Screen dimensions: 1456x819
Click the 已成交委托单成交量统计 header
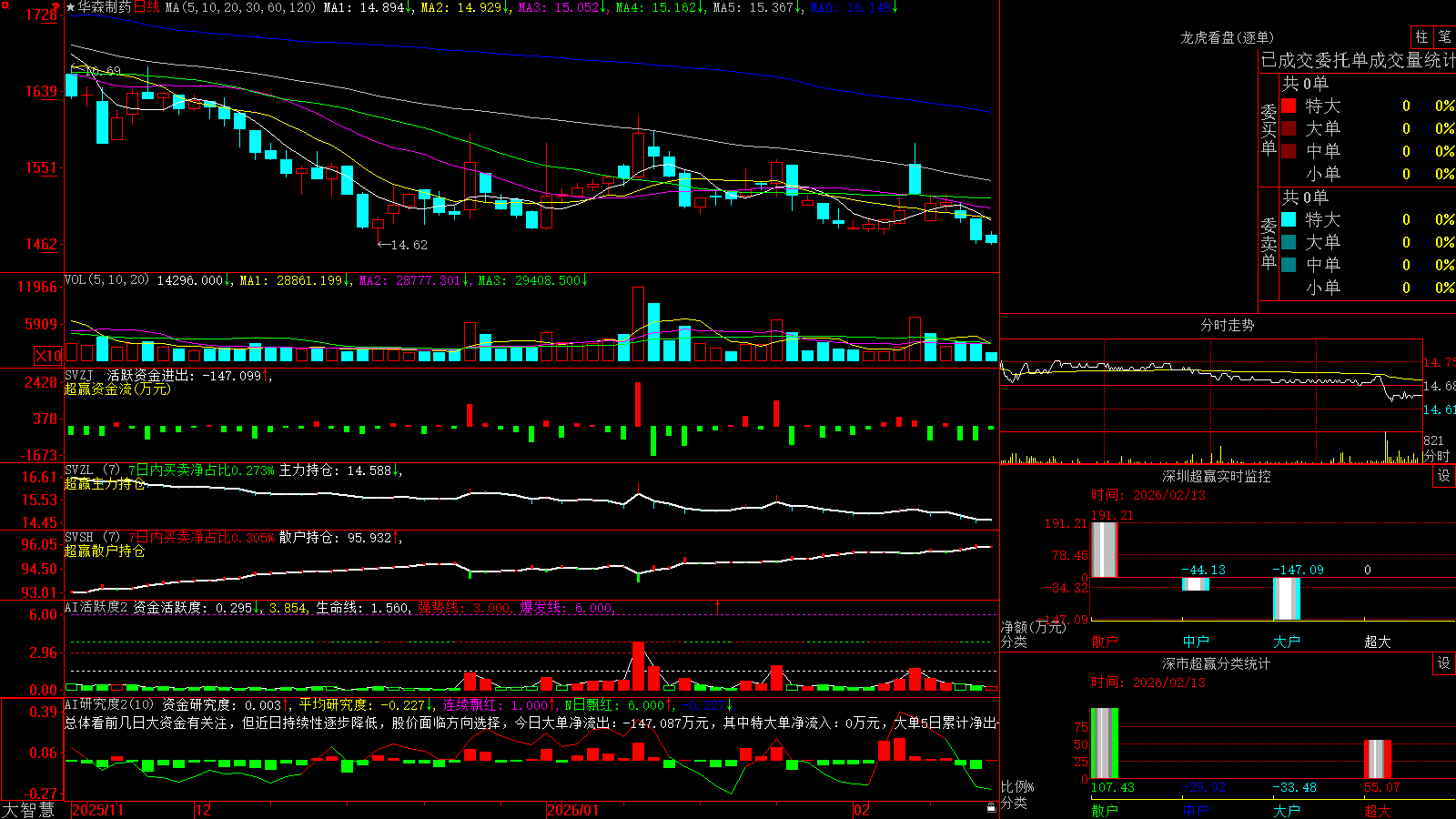tap(1358, 60)
